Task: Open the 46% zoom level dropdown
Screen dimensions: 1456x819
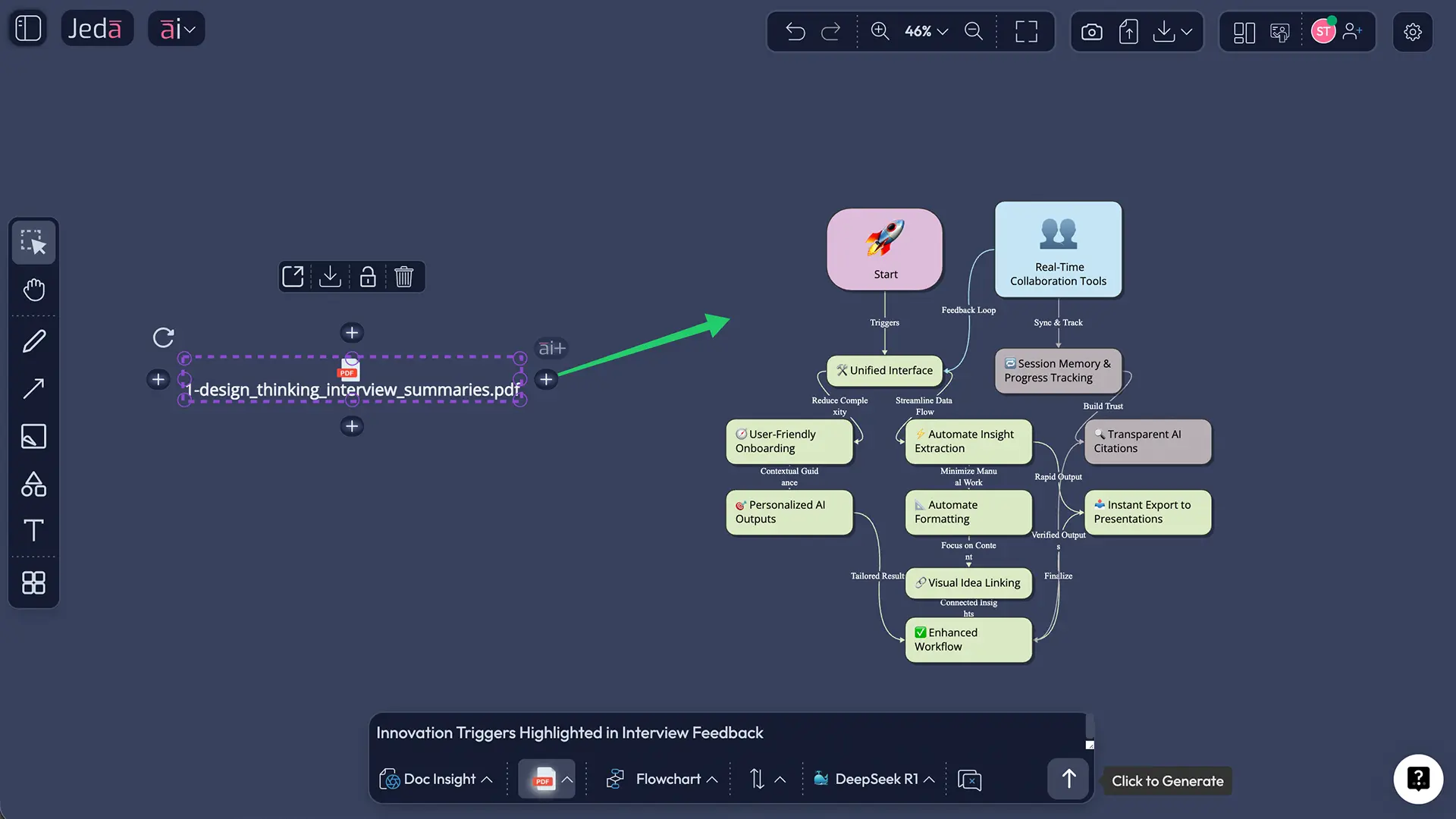Action: (925, 31)
